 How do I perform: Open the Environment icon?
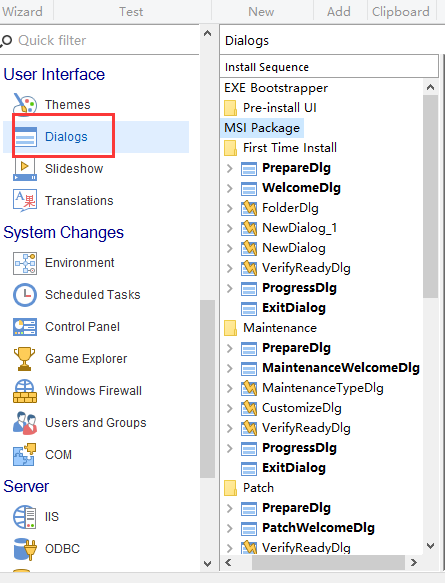point(25,263)
